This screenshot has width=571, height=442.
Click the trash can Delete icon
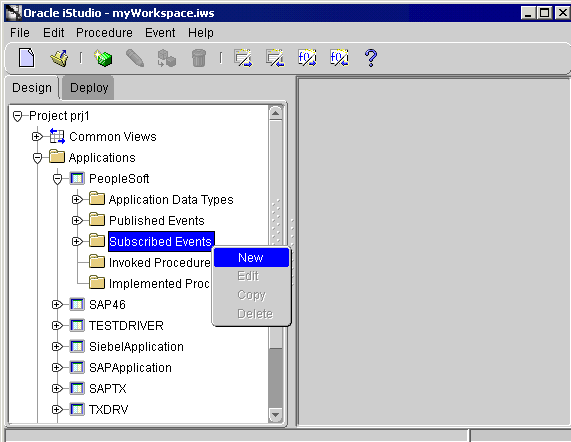[198, 58]
